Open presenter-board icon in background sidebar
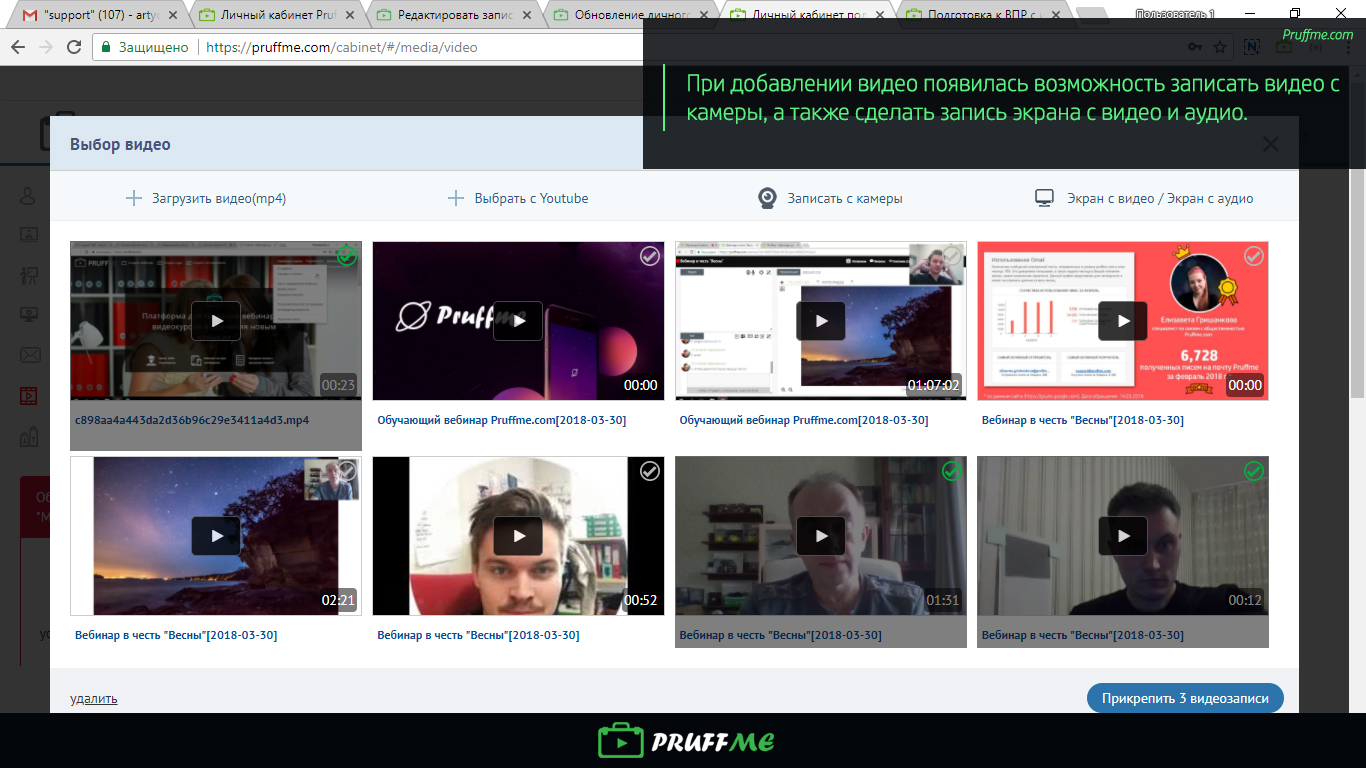The height and width of the screenshot is (768, 1366). pos(29,275)
